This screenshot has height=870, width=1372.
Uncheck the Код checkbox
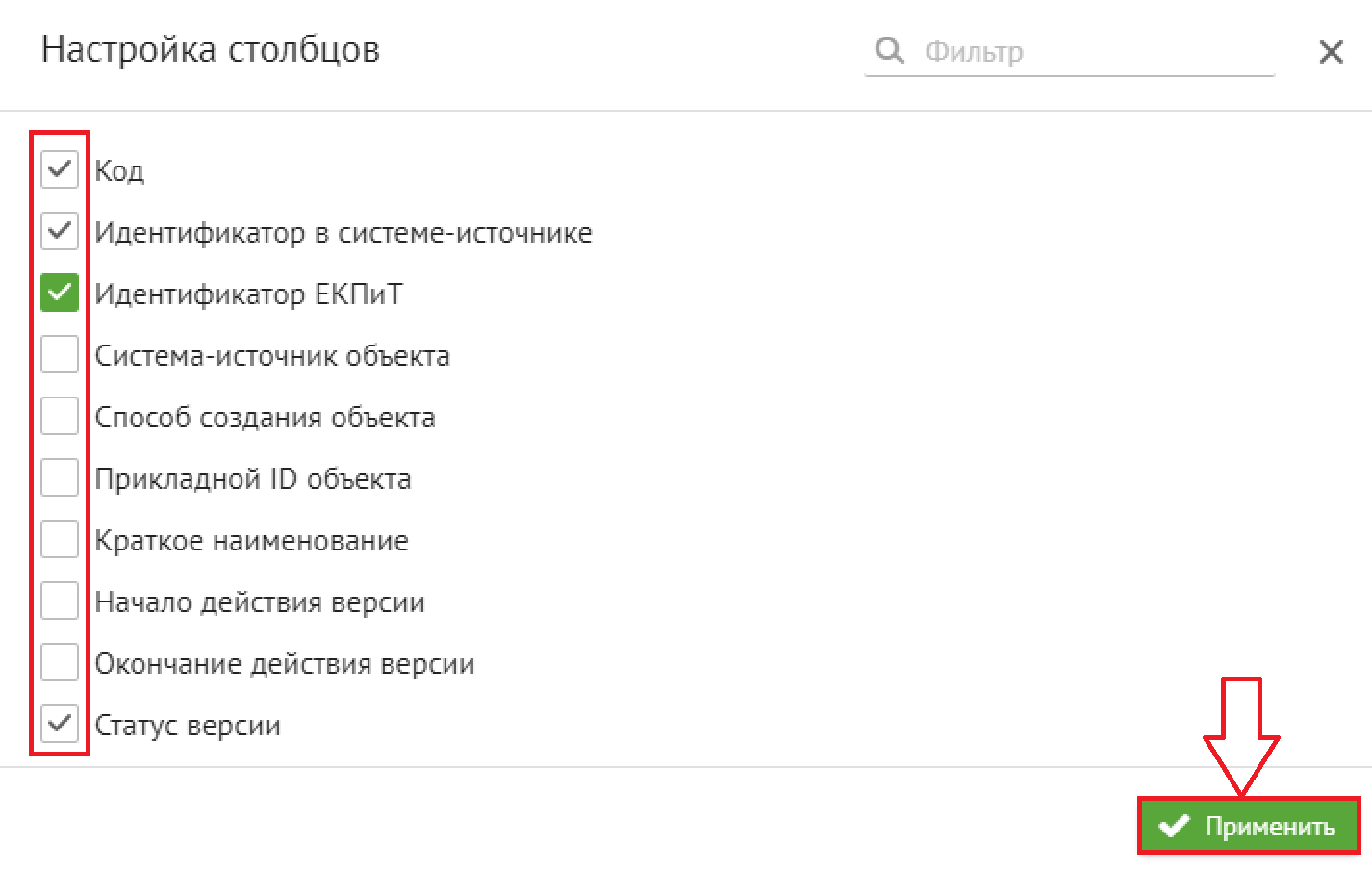point(60,170)
